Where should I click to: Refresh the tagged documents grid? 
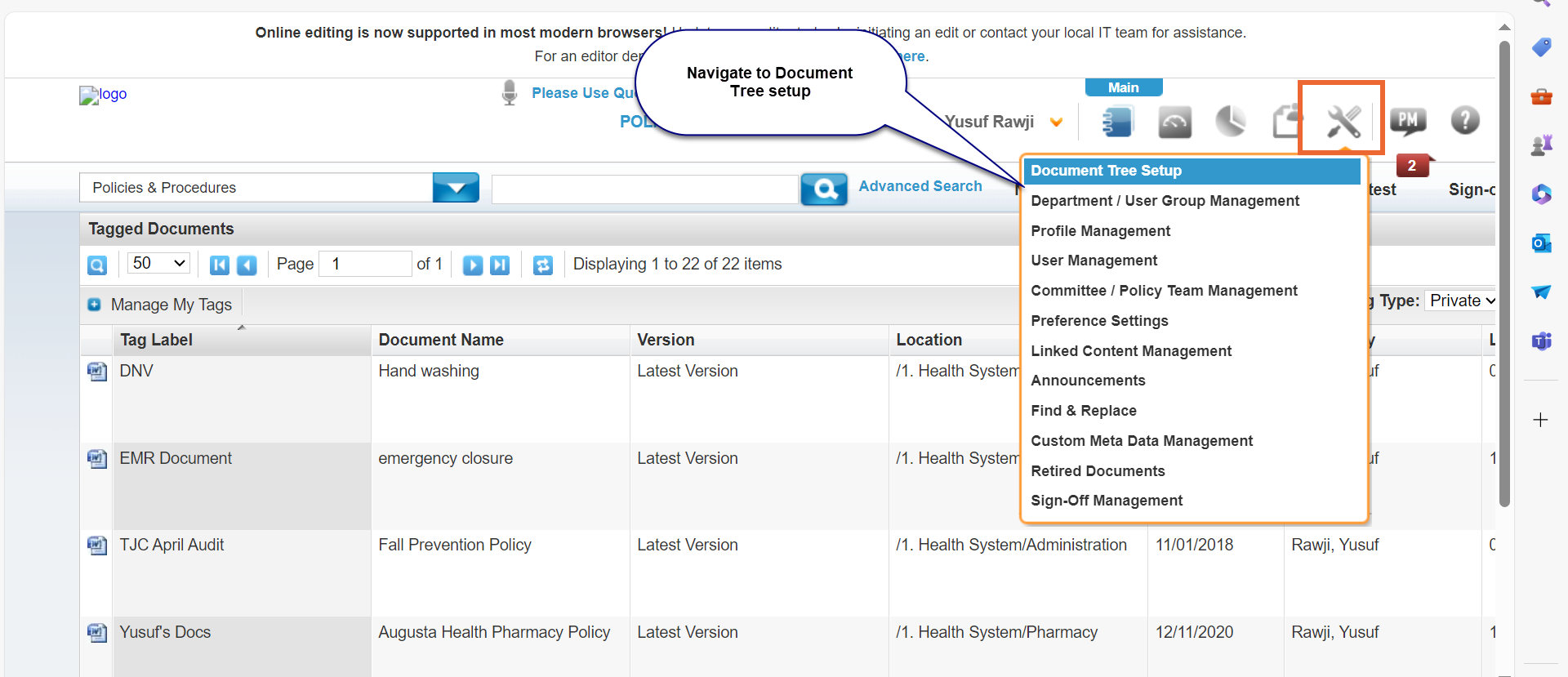click(543, 265)
